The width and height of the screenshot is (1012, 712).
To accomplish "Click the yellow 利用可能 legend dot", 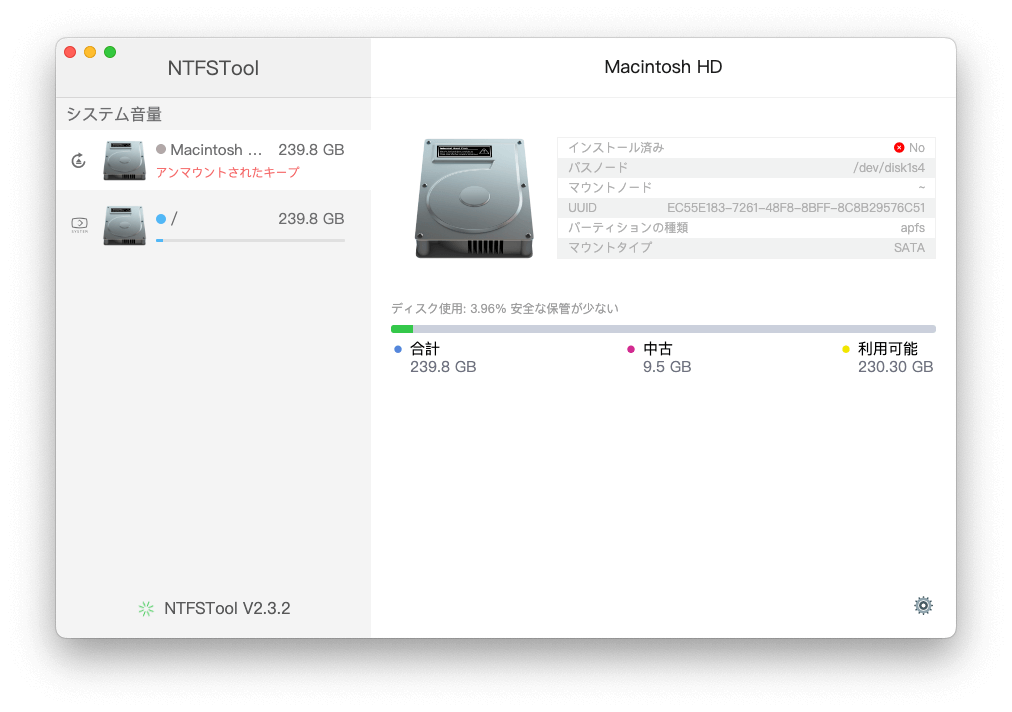I will click(845, 349).
